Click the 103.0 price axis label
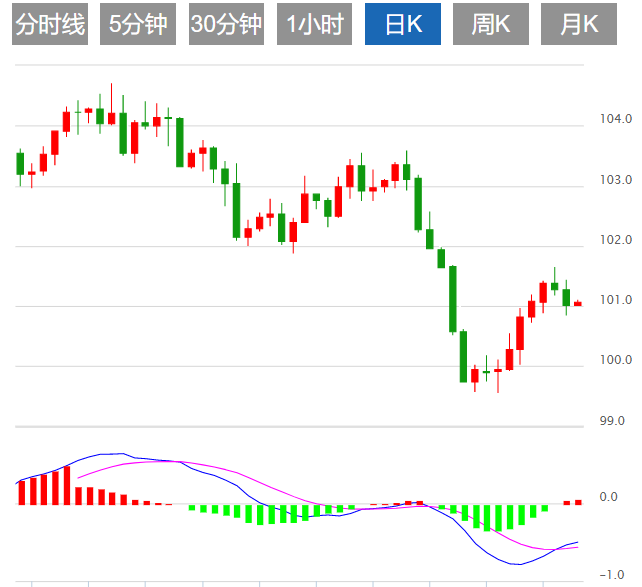Screen dimensions: 642x587 (x=615, y=180)
